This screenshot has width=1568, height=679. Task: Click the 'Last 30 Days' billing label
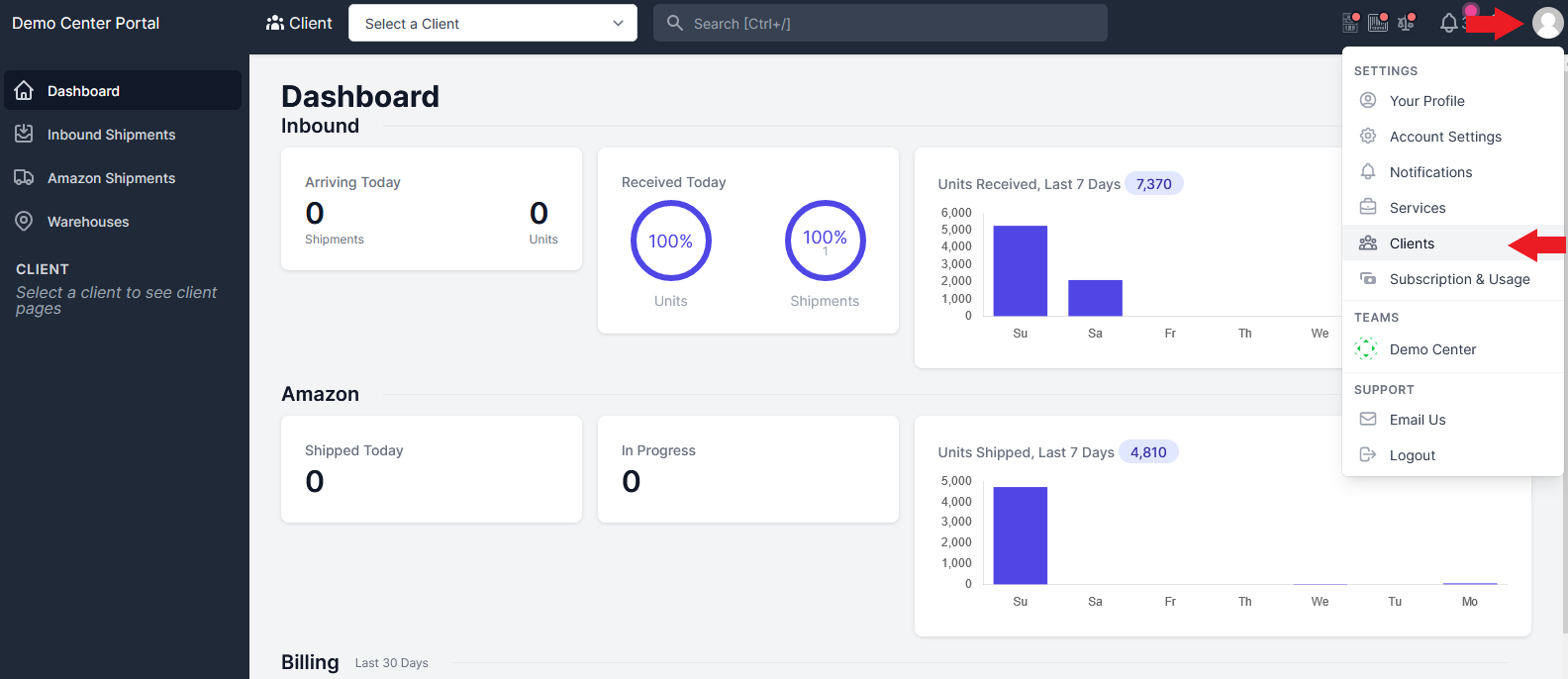[x=392, y=663]
